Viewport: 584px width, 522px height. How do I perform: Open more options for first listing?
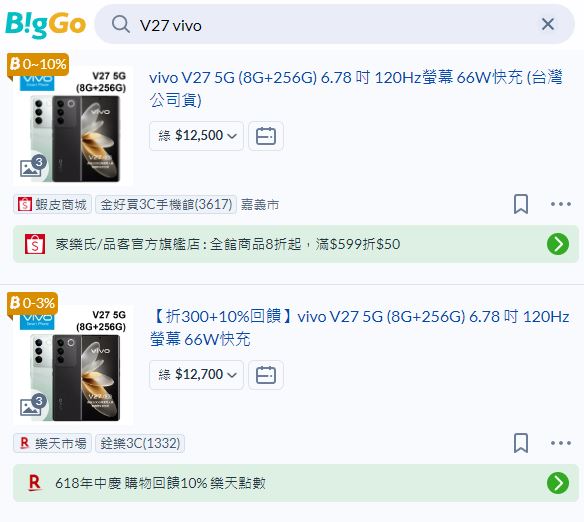pyautogui.click(x=561, y=204)
